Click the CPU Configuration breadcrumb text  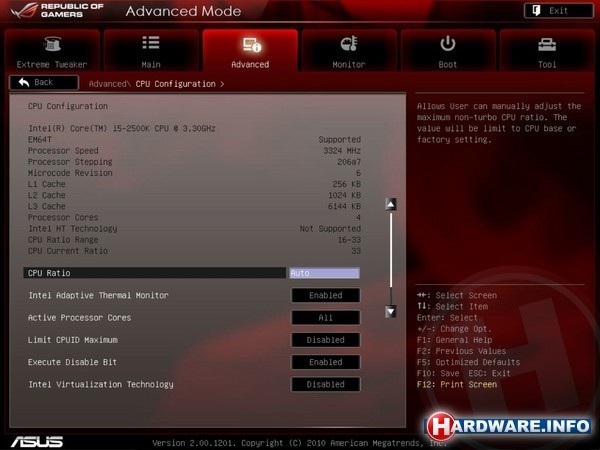point(175,84)
